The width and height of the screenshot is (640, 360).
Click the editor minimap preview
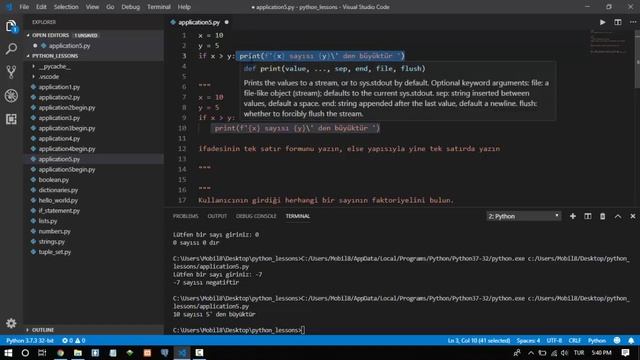[x=608, y=42]
